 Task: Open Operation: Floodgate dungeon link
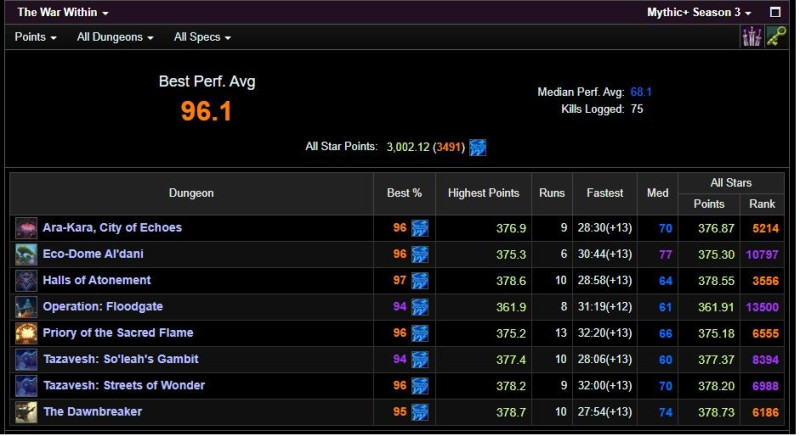point(103,306)
